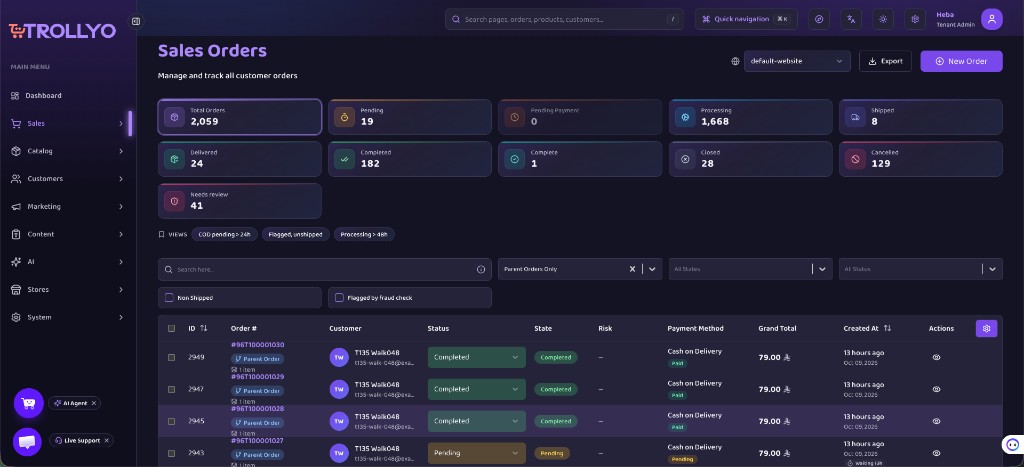
Task: Open the All States dropdown
Action: (x=750, y=269)
